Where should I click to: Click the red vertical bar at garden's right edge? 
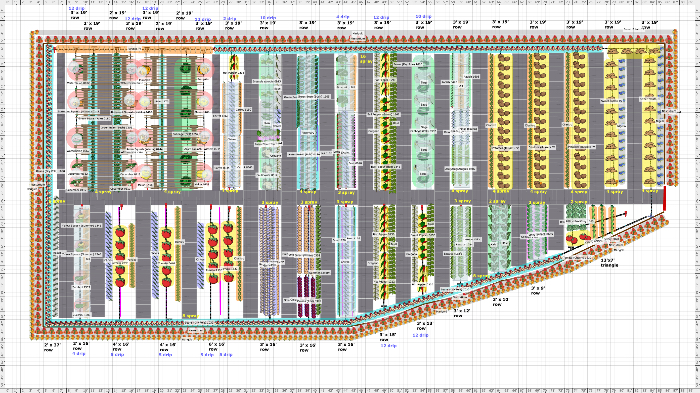[x=665, y=198]
